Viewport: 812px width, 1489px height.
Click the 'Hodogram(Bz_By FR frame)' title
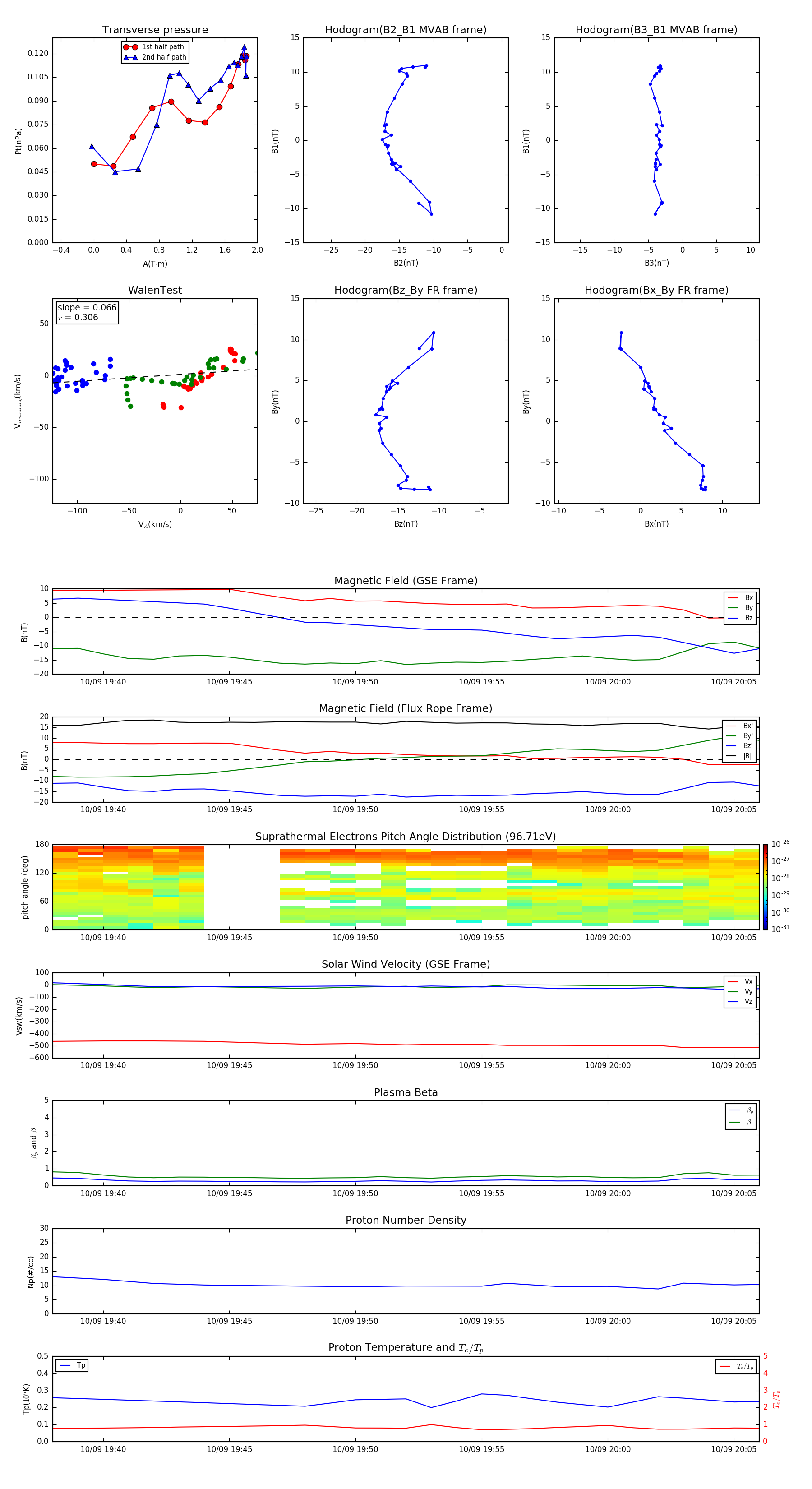point(406,290)
